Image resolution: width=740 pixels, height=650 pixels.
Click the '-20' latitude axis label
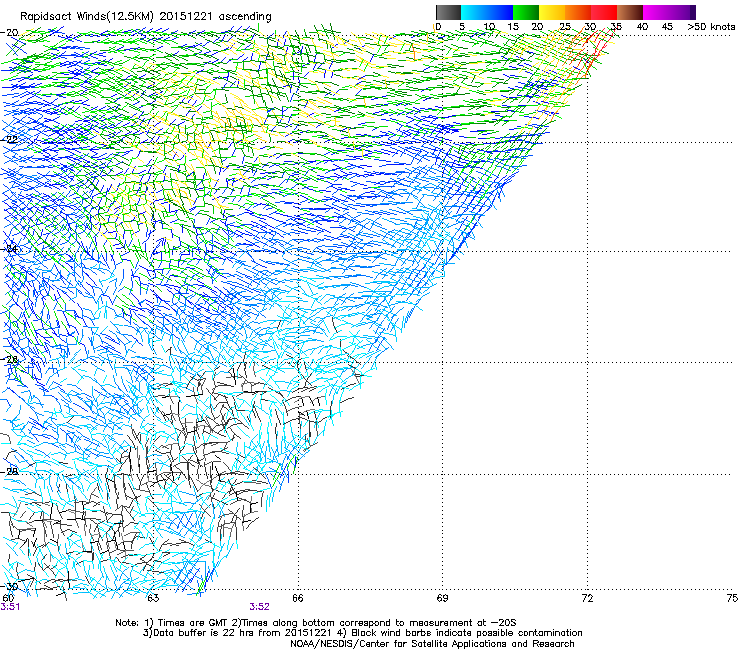point(9,33)
